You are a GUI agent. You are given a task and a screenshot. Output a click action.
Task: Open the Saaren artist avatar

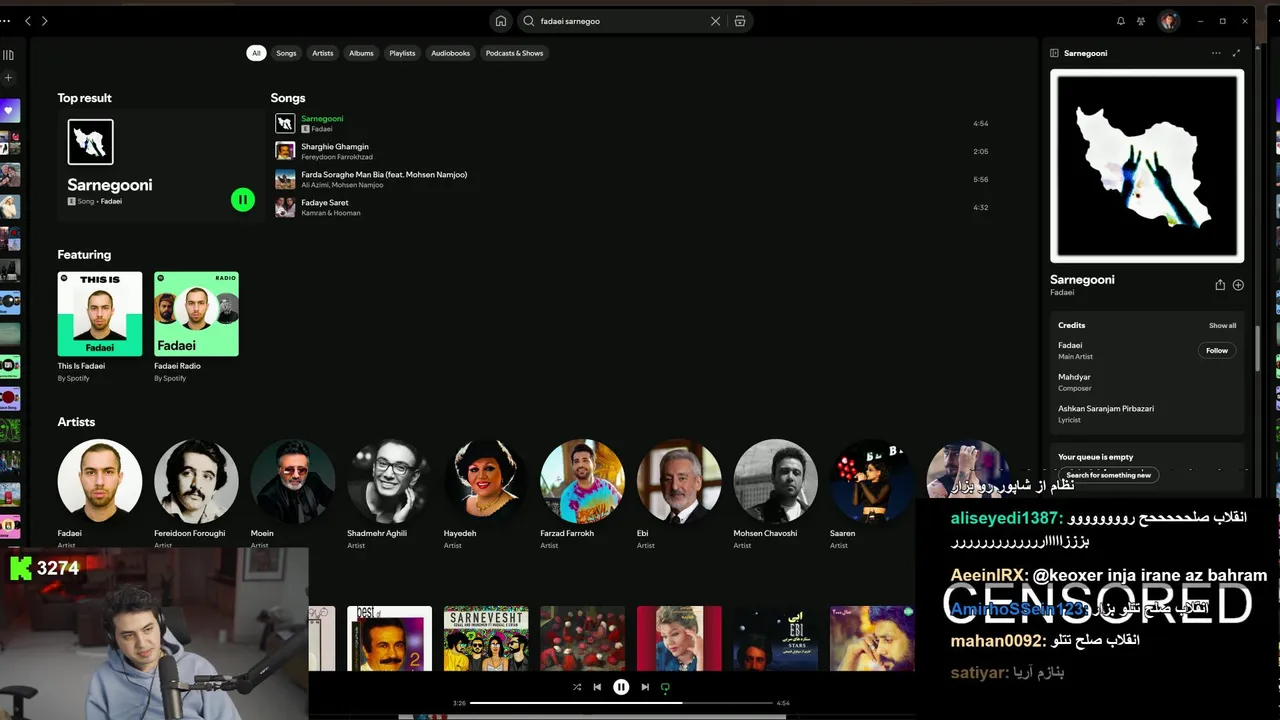pos(872,481)
